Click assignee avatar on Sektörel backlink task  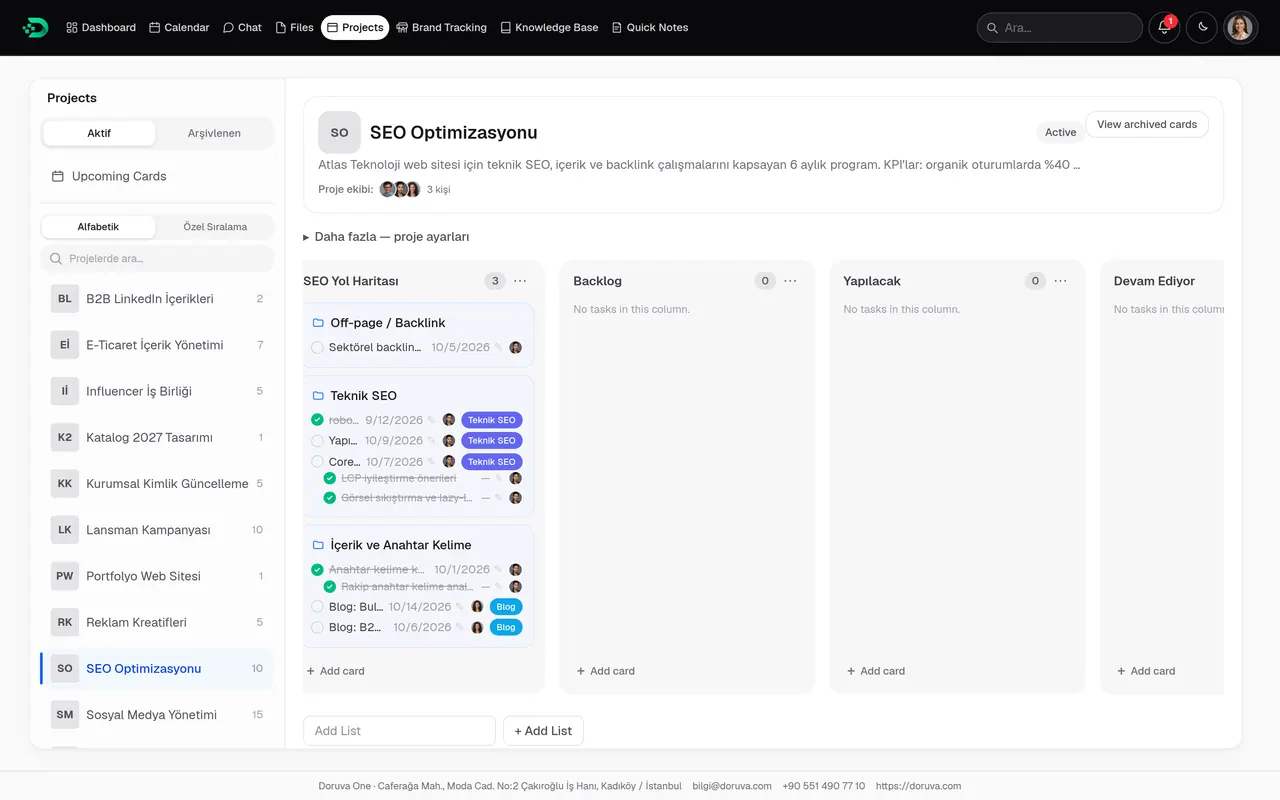(x=516, y=348)
